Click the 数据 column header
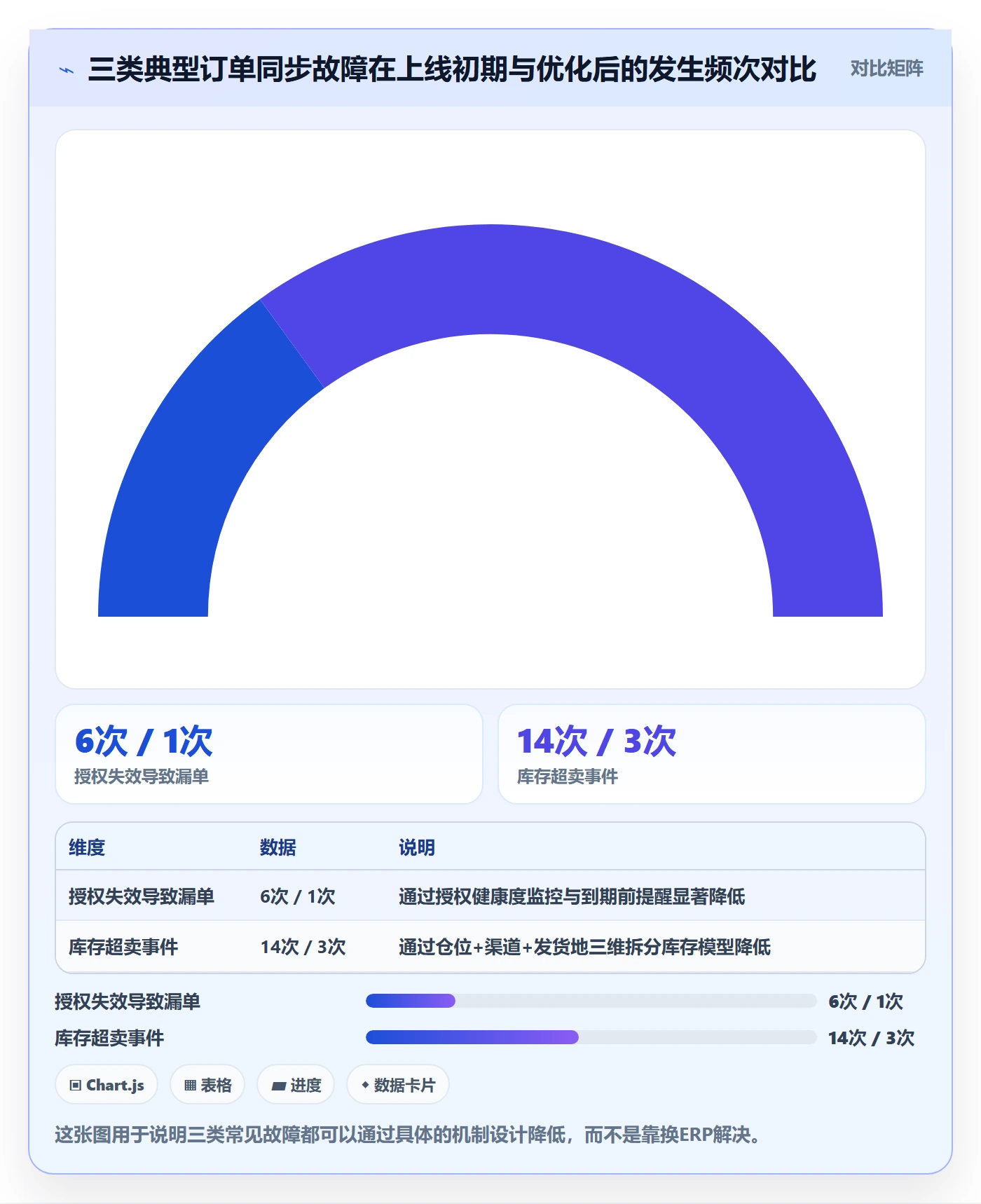The width and height of the screenshot is (981, 1204). (x=278, y=847)
